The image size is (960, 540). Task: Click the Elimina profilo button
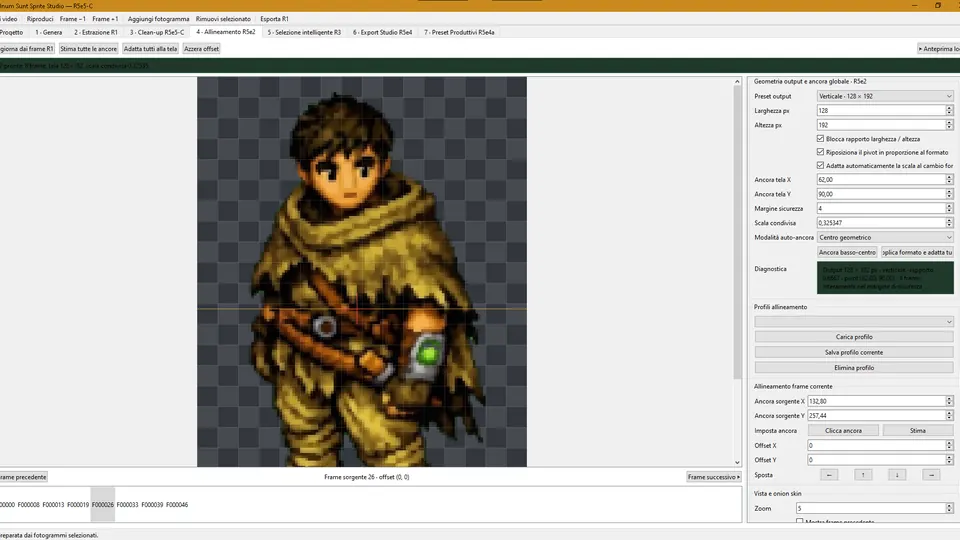853,368
